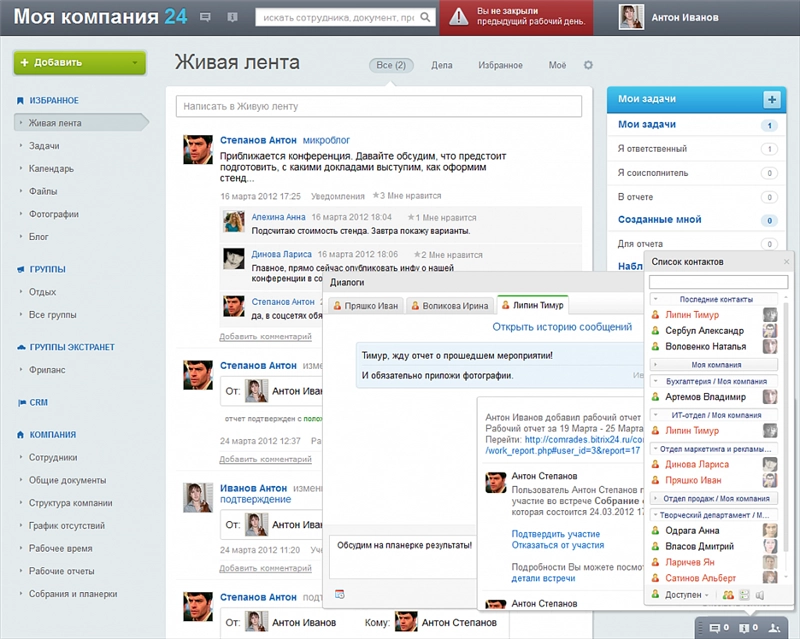The width and height of the screenshot is (800, 639).
Task: Close the Список контактов panel
Action: click(785, 261)
